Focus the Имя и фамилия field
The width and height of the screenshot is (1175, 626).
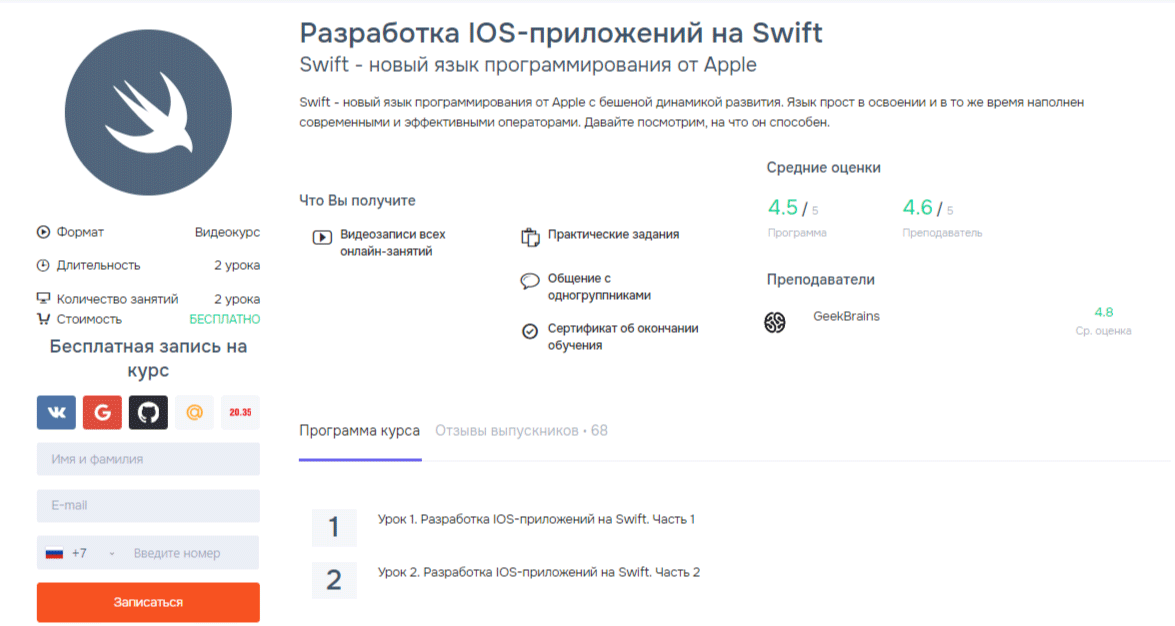148,459
